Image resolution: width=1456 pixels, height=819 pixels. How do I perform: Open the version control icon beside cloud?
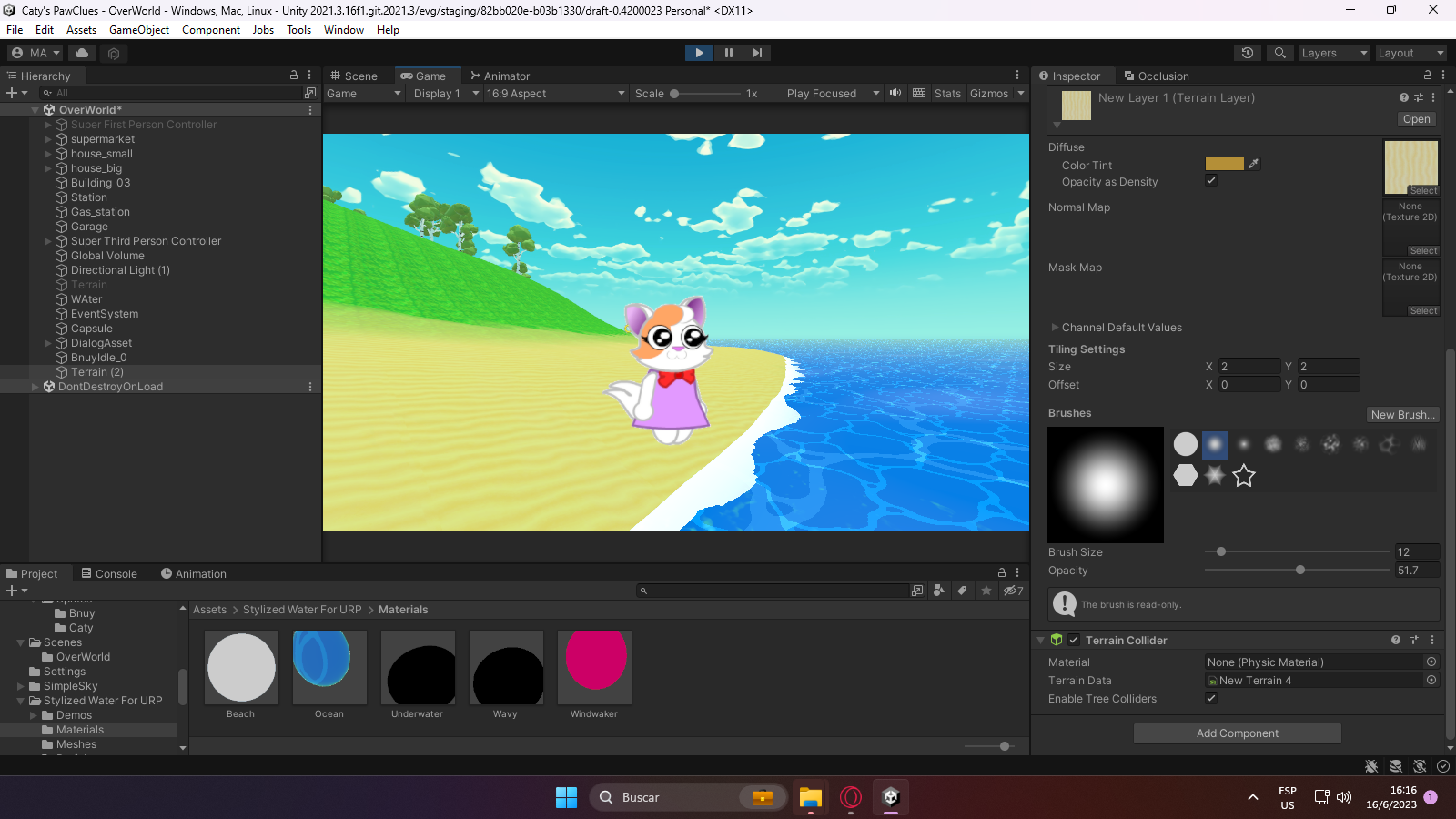(x=114, y=54)
